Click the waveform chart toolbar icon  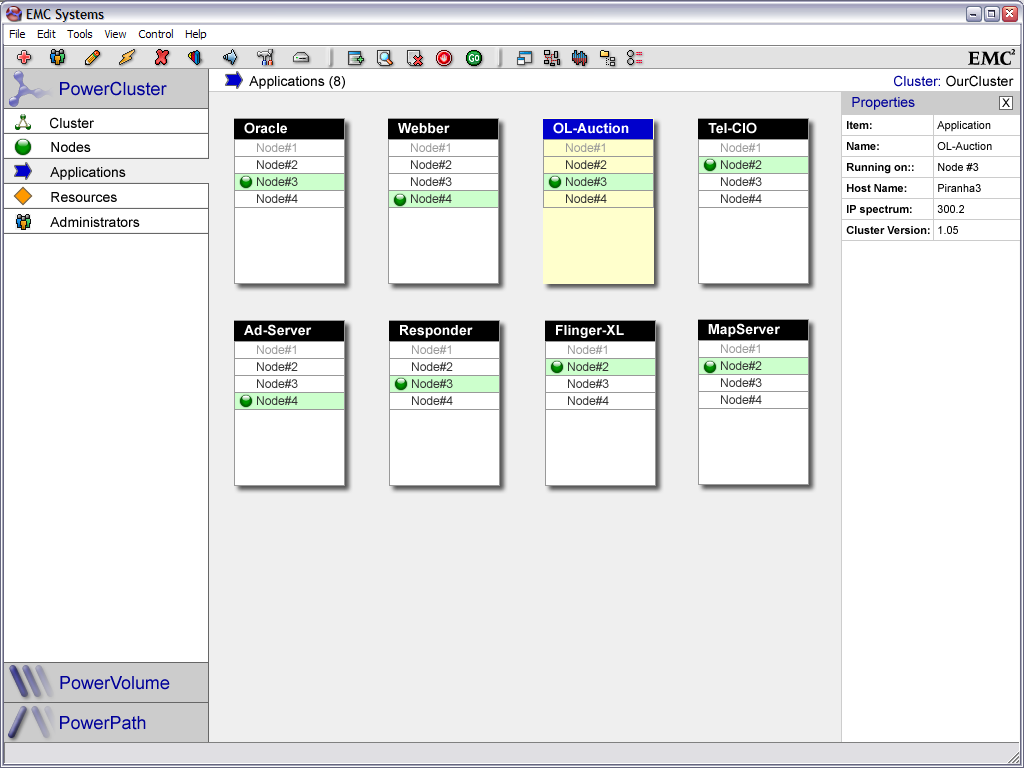pyautogui.click(x=579, y=58)
